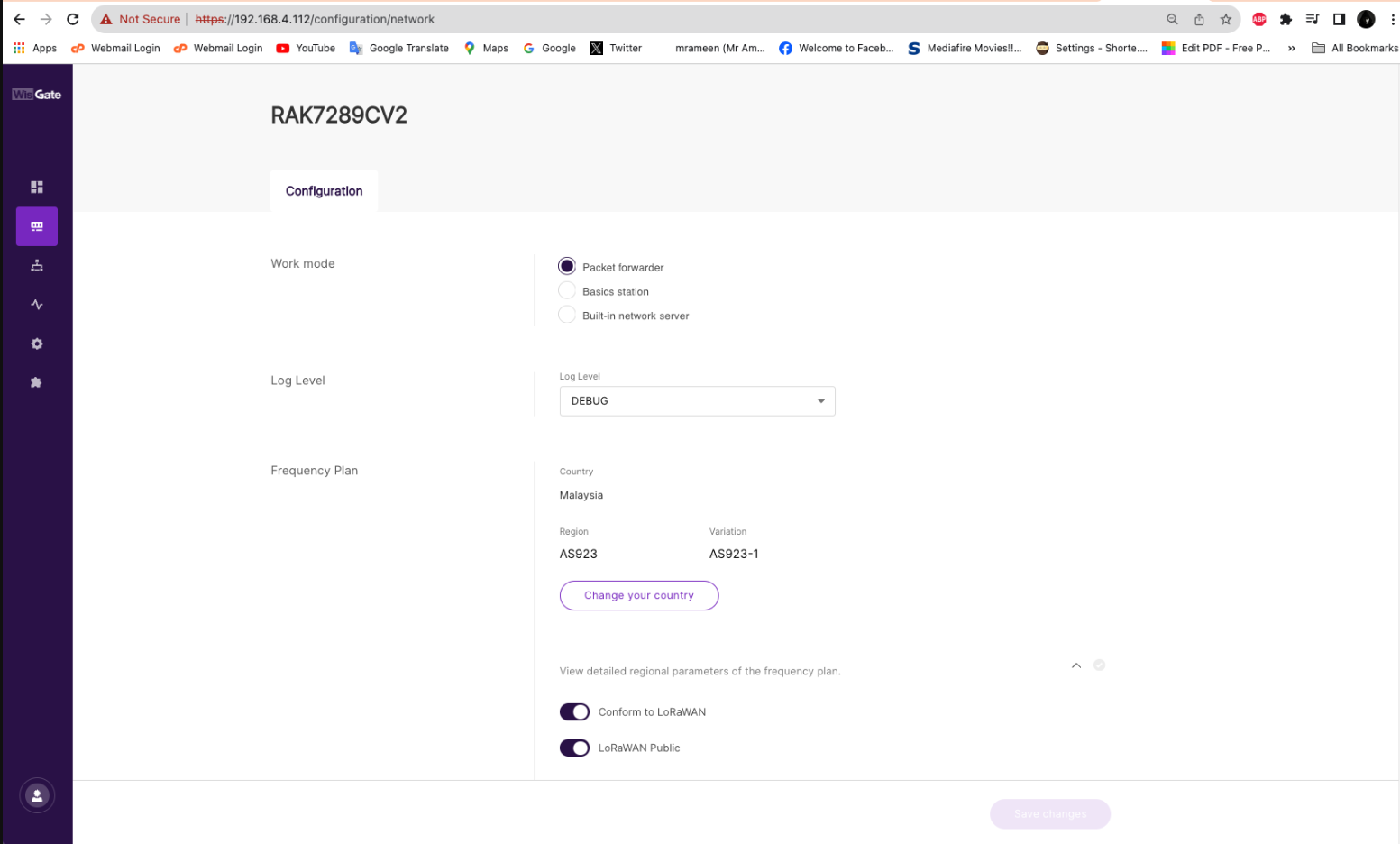Open the YouTube bookmark
This screenshot has height=844, width=1400.
pyautogui.click(x=306, y=48)
